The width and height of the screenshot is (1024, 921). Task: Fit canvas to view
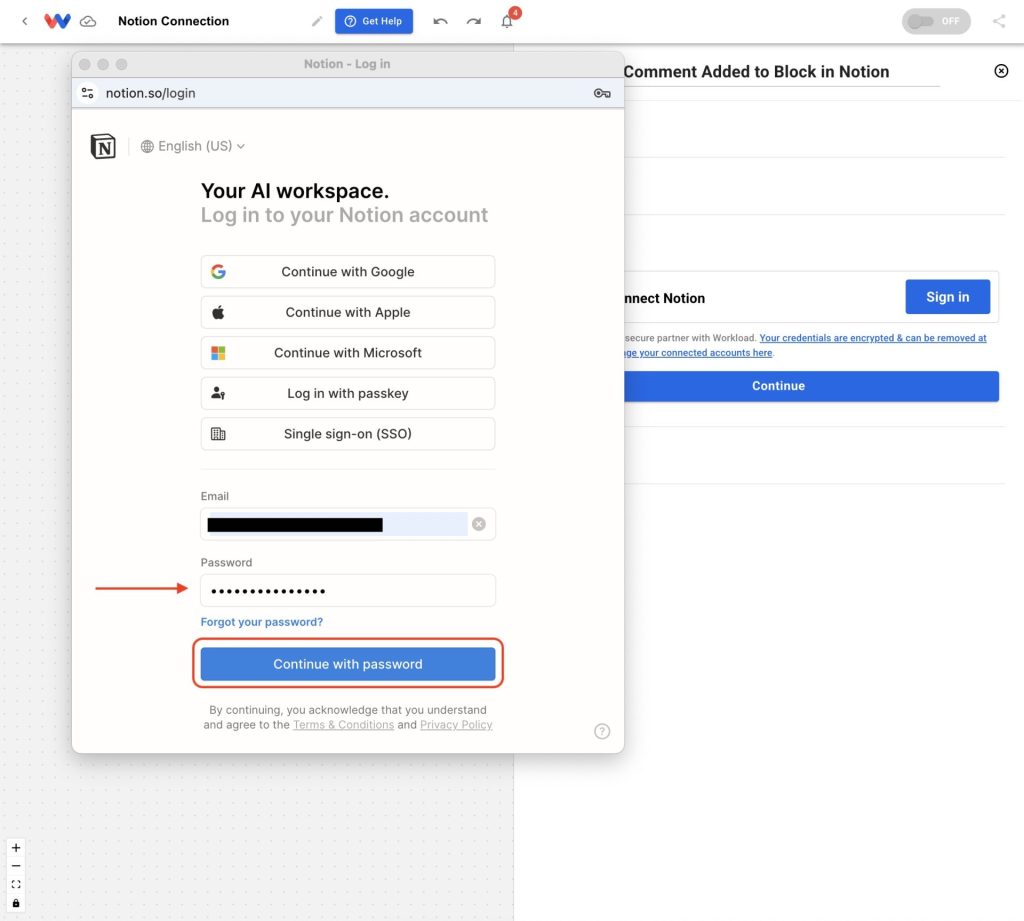click(x=16, y=884)
